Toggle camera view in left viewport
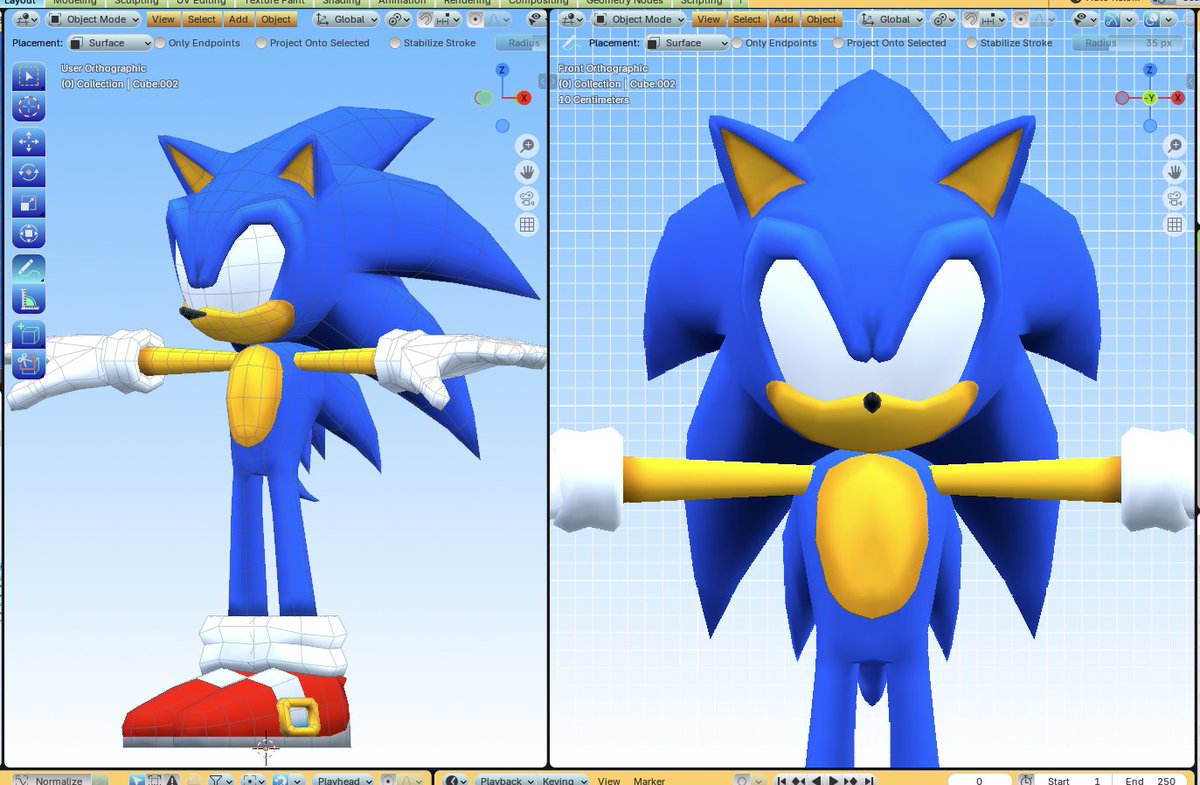Image resolution: width=1200 pixels, height=785 pixels. pos(527,198)
